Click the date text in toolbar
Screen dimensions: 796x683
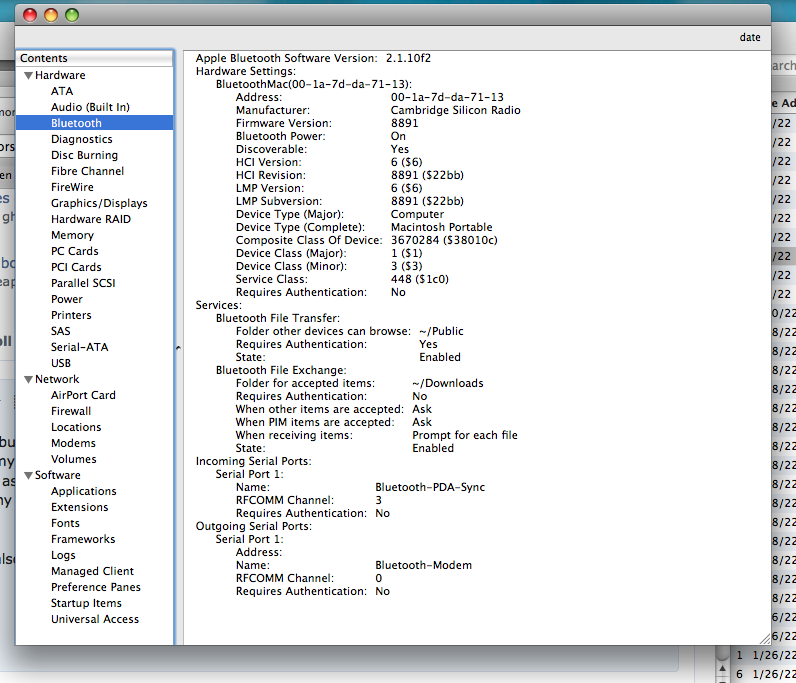(x=750, y=37)
